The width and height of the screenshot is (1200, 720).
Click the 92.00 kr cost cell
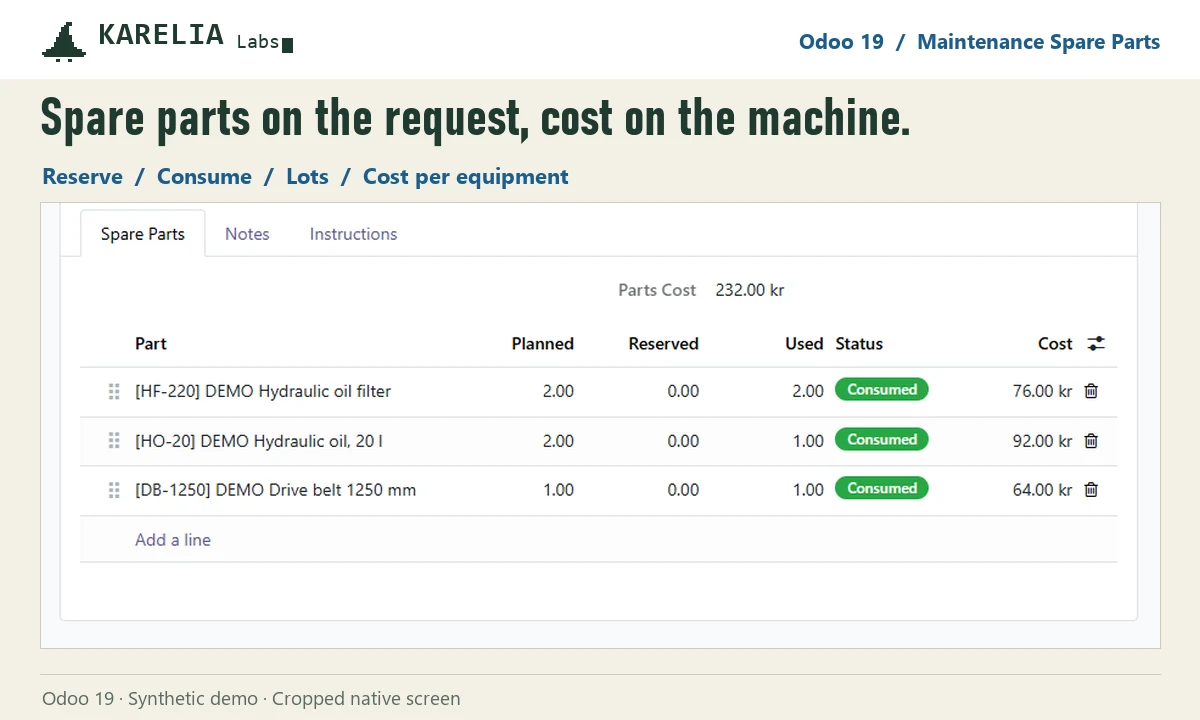point(1042,441)
